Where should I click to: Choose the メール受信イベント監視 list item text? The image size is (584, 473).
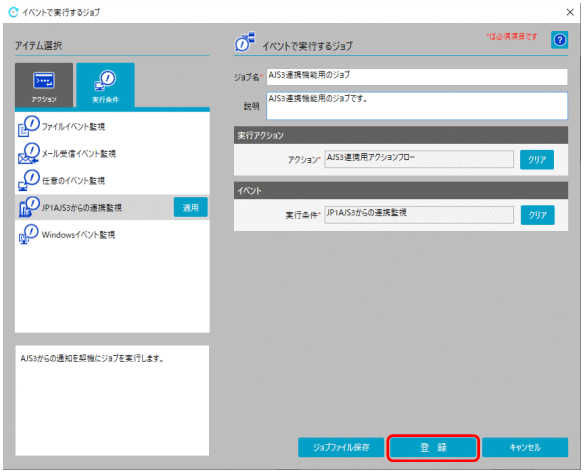pos(79,153)
